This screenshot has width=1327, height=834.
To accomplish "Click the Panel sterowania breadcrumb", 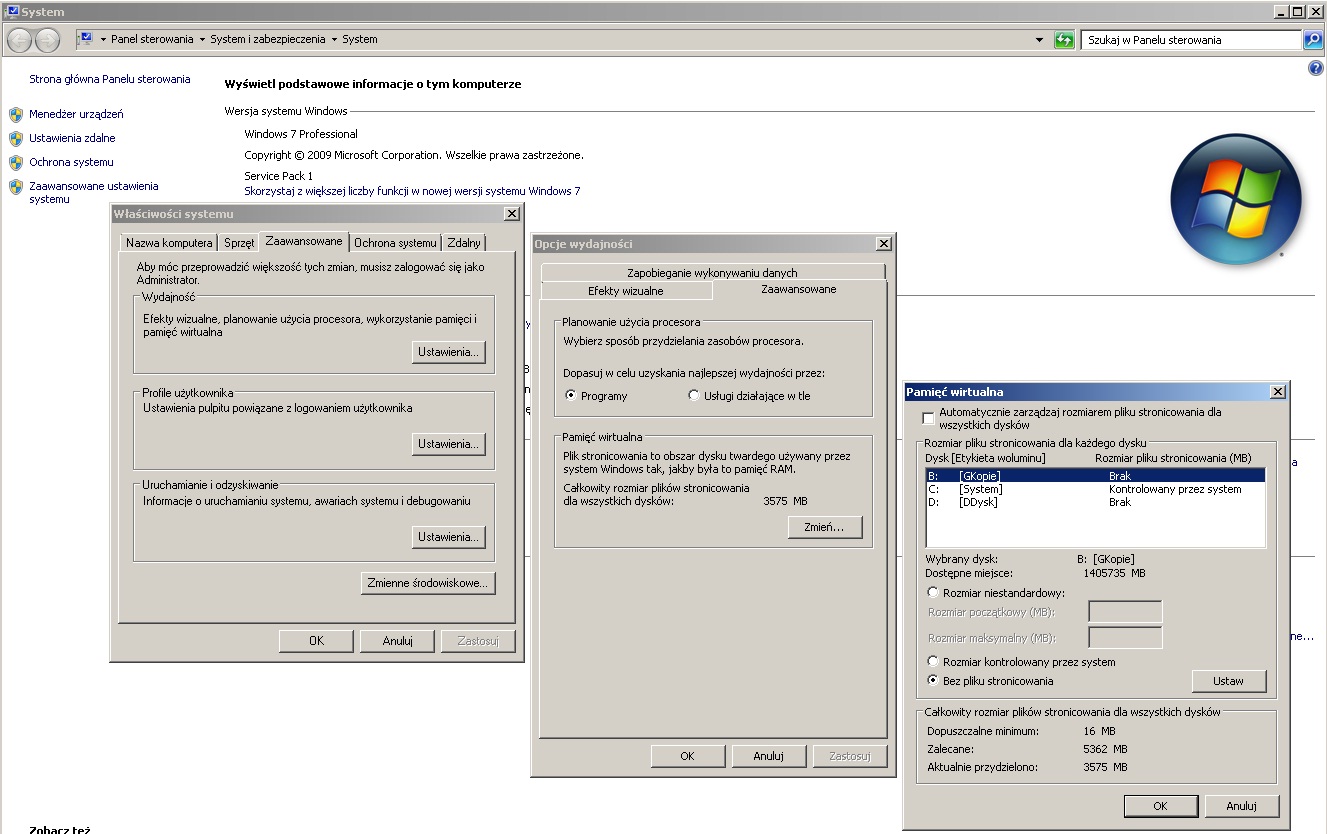I will click(x=152, y=40).
